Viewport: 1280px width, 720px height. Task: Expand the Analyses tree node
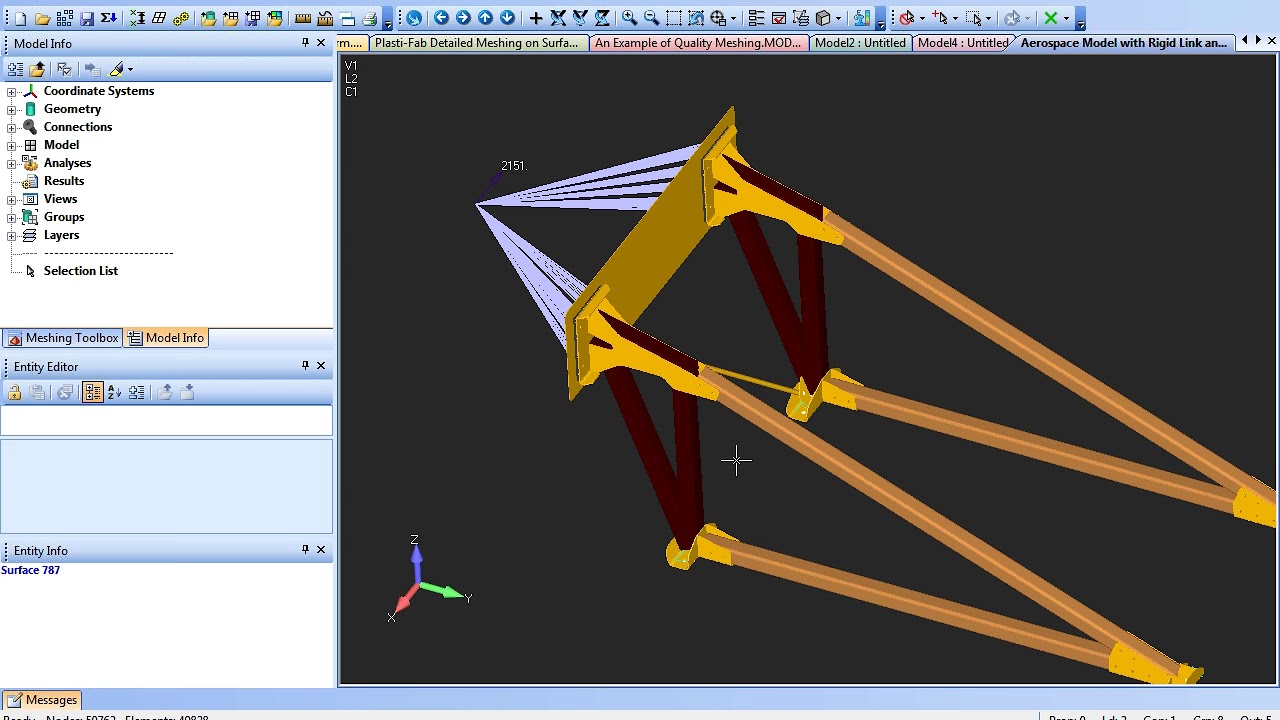pos(11,163)
